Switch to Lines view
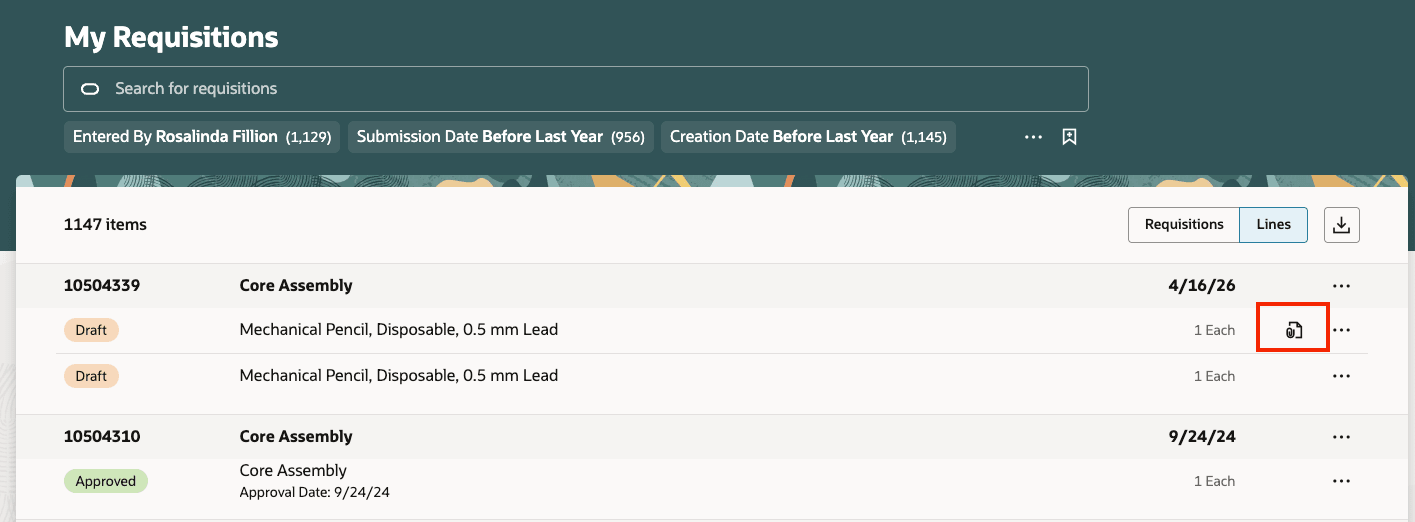Screen dimensions: 1415x522 tap(1274, 225)
